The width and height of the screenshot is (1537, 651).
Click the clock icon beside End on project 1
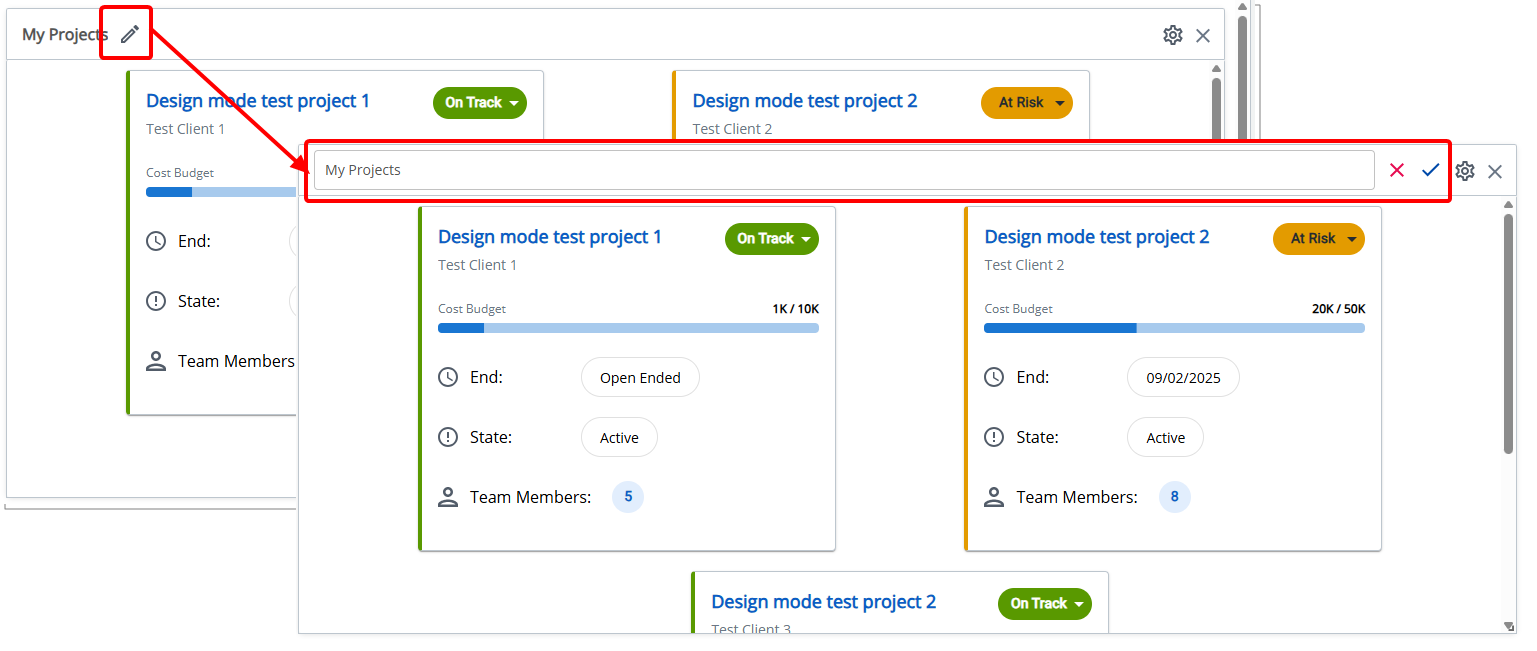click(448, 377)
